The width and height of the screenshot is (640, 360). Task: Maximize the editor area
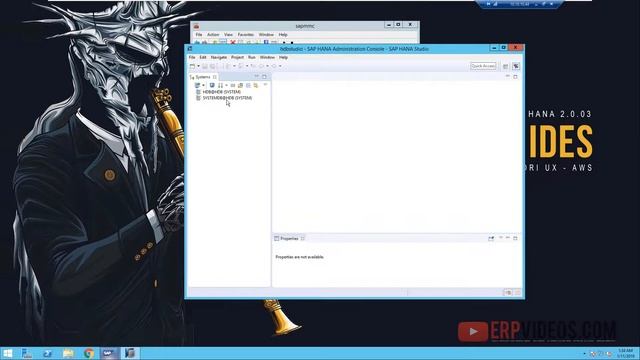pos(516,76)
